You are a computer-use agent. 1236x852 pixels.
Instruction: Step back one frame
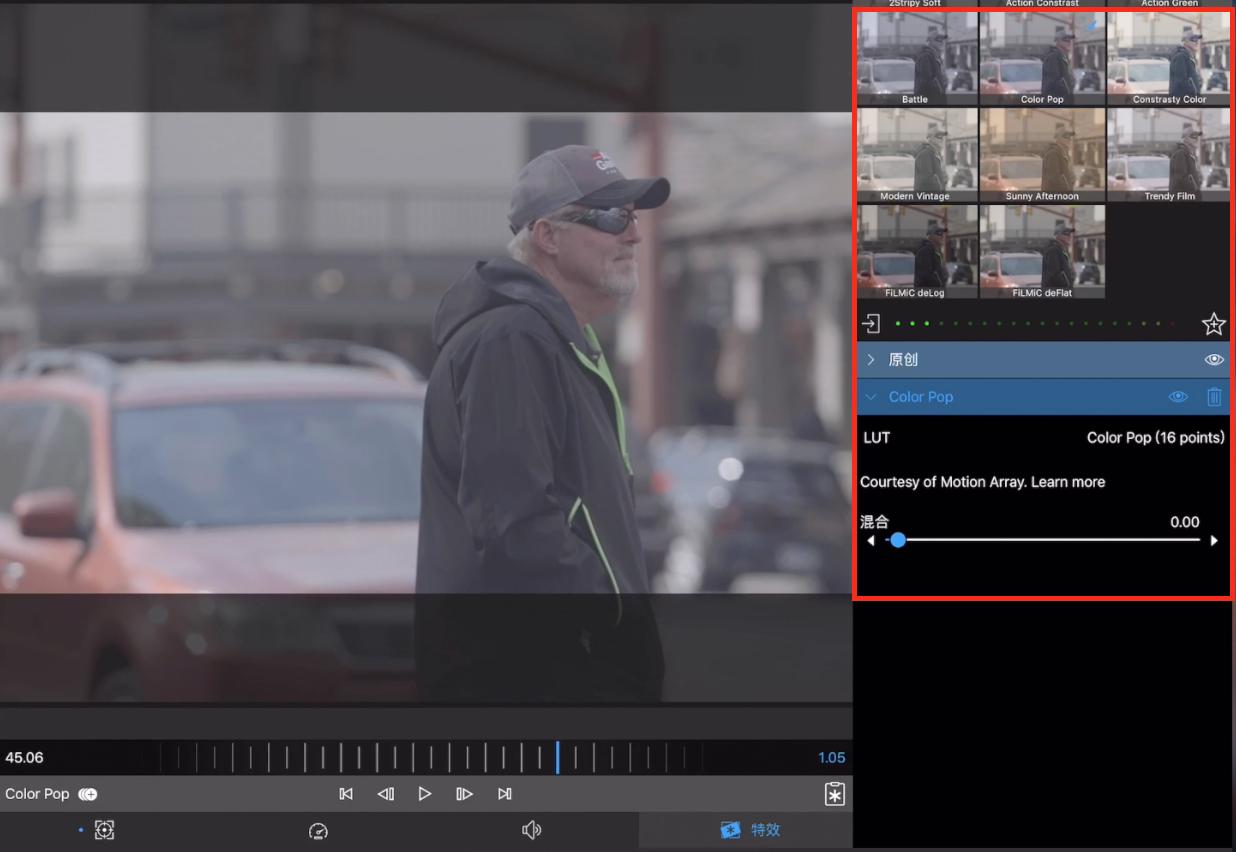tap(385, 794)
